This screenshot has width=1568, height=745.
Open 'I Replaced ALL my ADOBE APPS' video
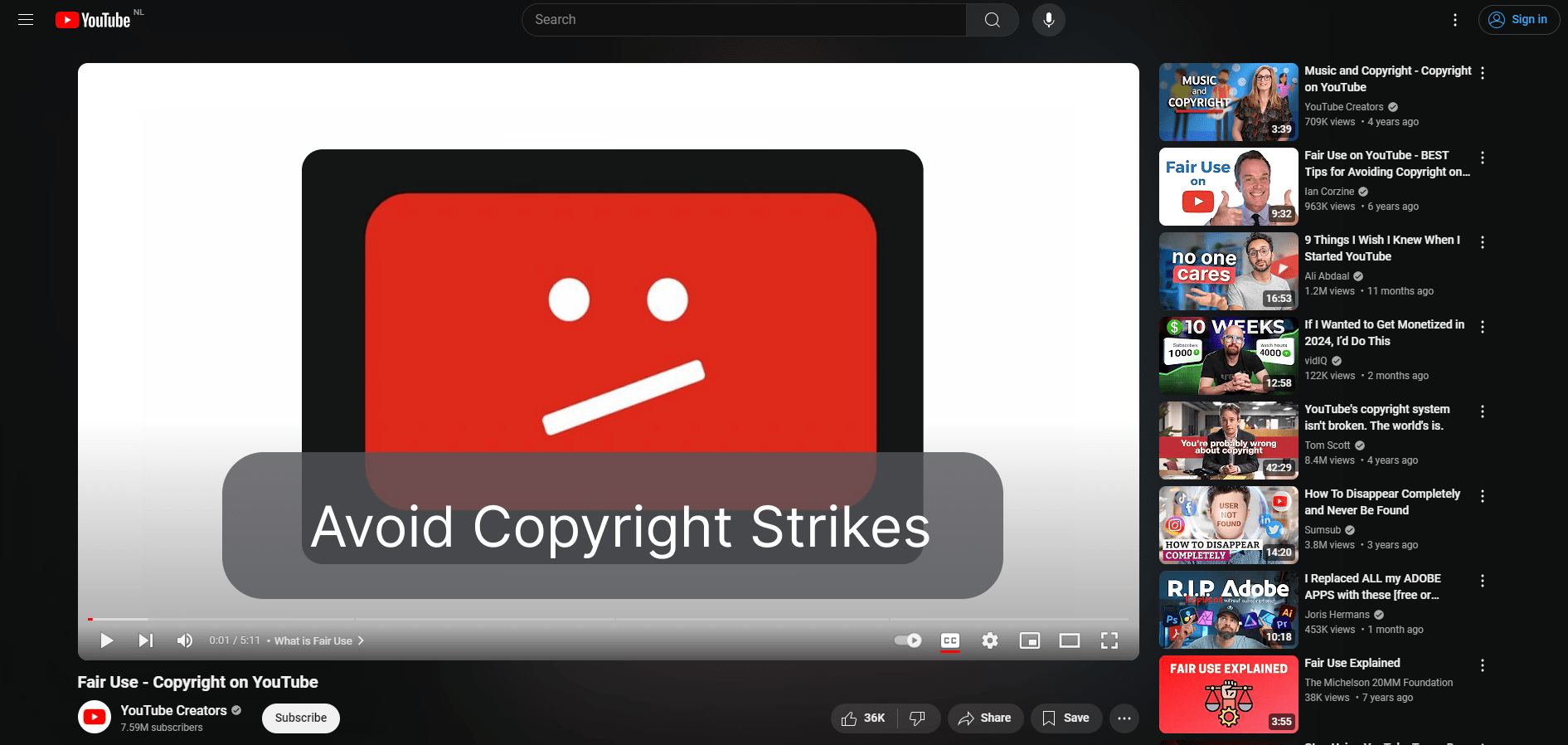click(1372, 587)
